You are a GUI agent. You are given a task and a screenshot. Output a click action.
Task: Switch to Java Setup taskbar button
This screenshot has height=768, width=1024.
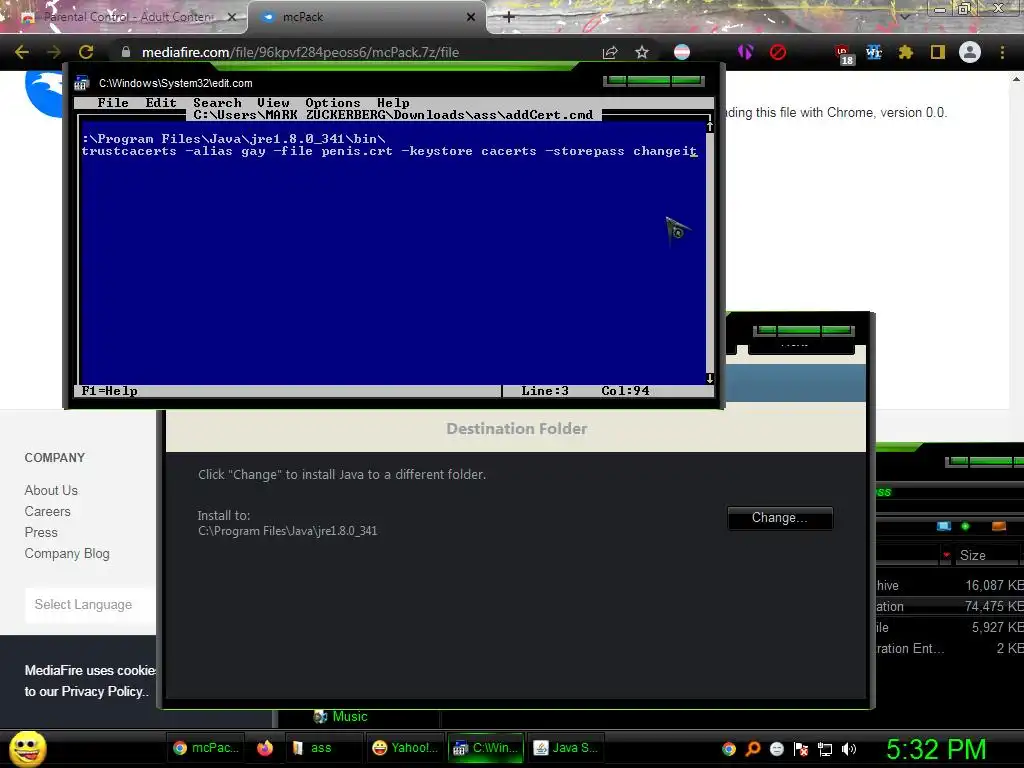[x=566, y=748]
